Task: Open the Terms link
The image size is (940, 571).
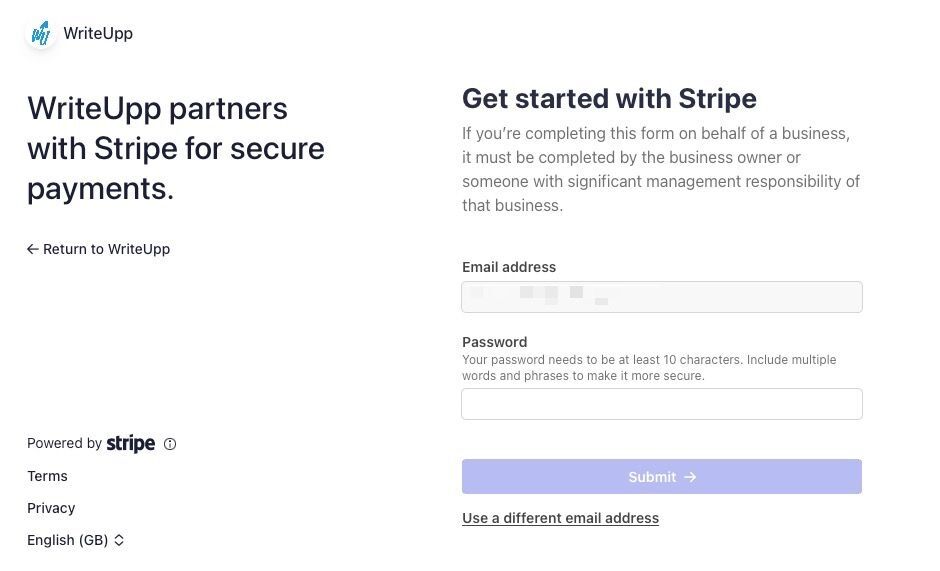Action: coord(47,476)
